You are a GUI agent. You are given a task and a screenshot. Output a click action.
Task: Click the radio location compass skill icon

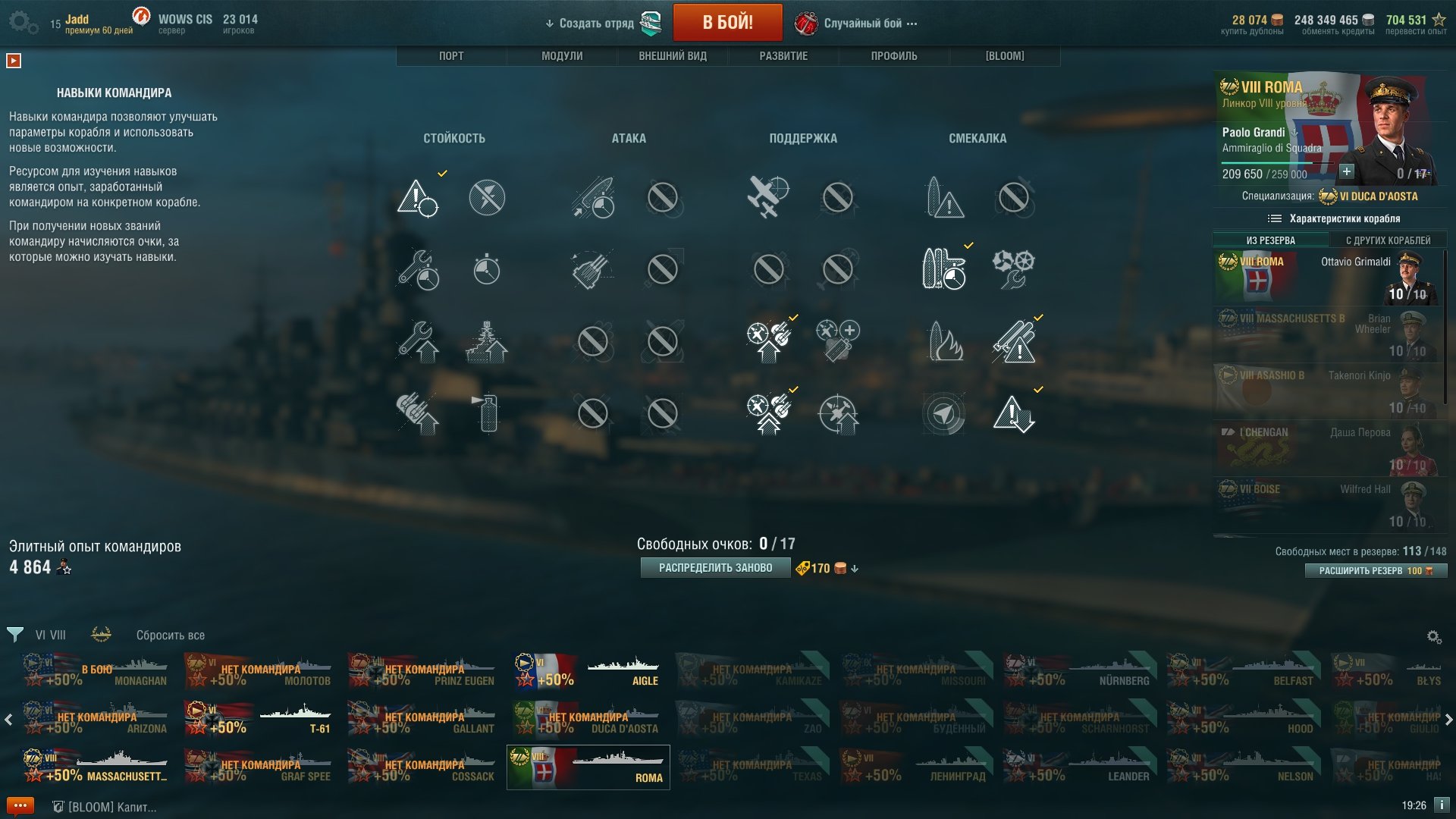tap(943, 413)
